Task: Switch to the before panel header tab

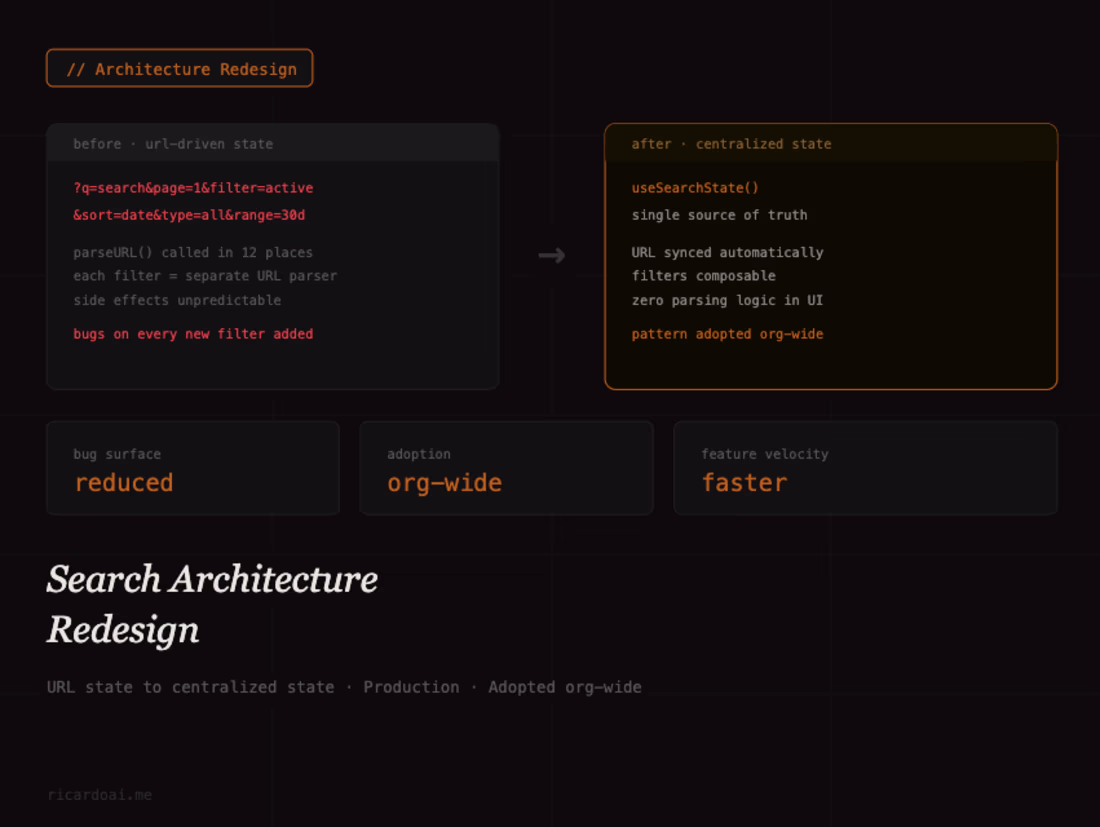Action: click(x=171, y=143)
